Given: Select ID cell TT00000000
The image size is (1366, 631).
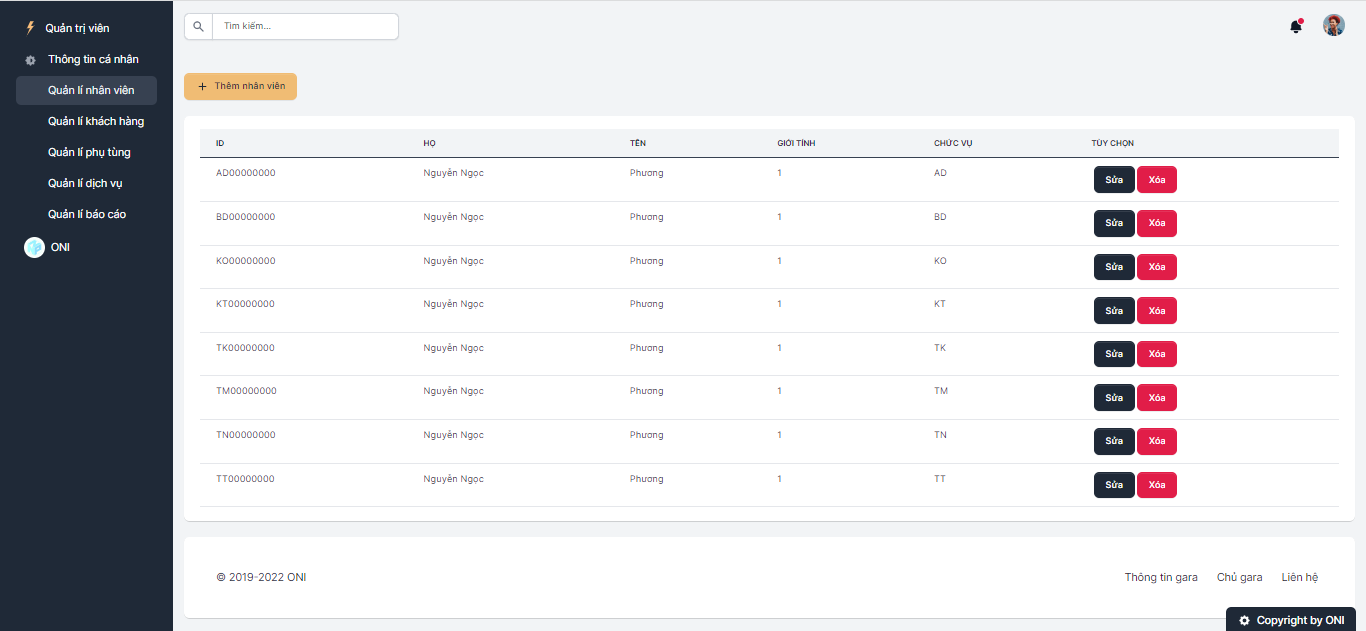Looking at the screenshot, I should [x=245, y=479].
